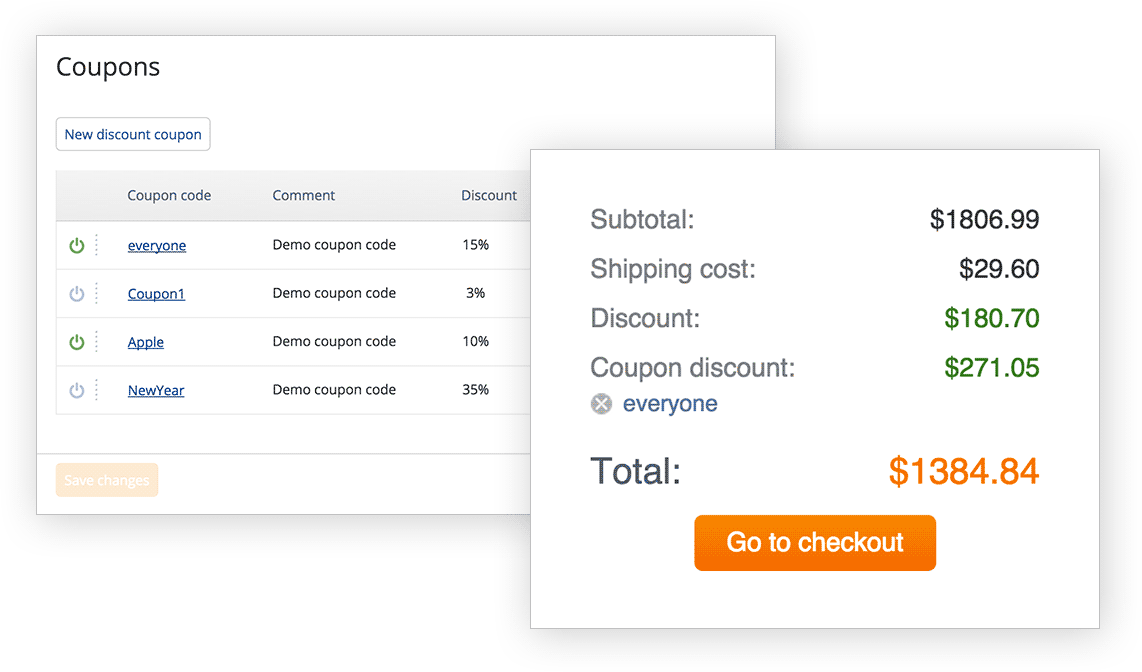Open the everyone coupon code link
The width and height of the screenshot is (1142, 672).
pos(157,246)
